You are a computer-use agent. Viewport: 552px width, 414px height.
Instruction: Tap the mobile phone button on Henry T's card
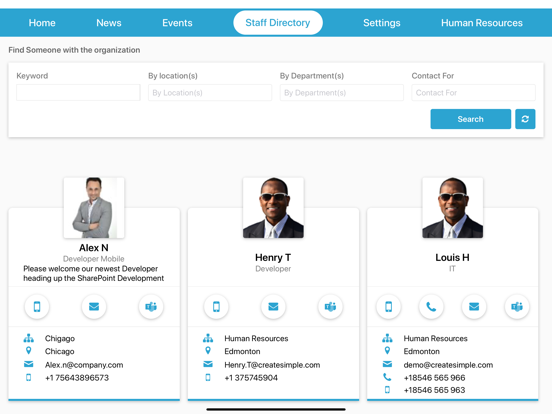pos(216,307)
